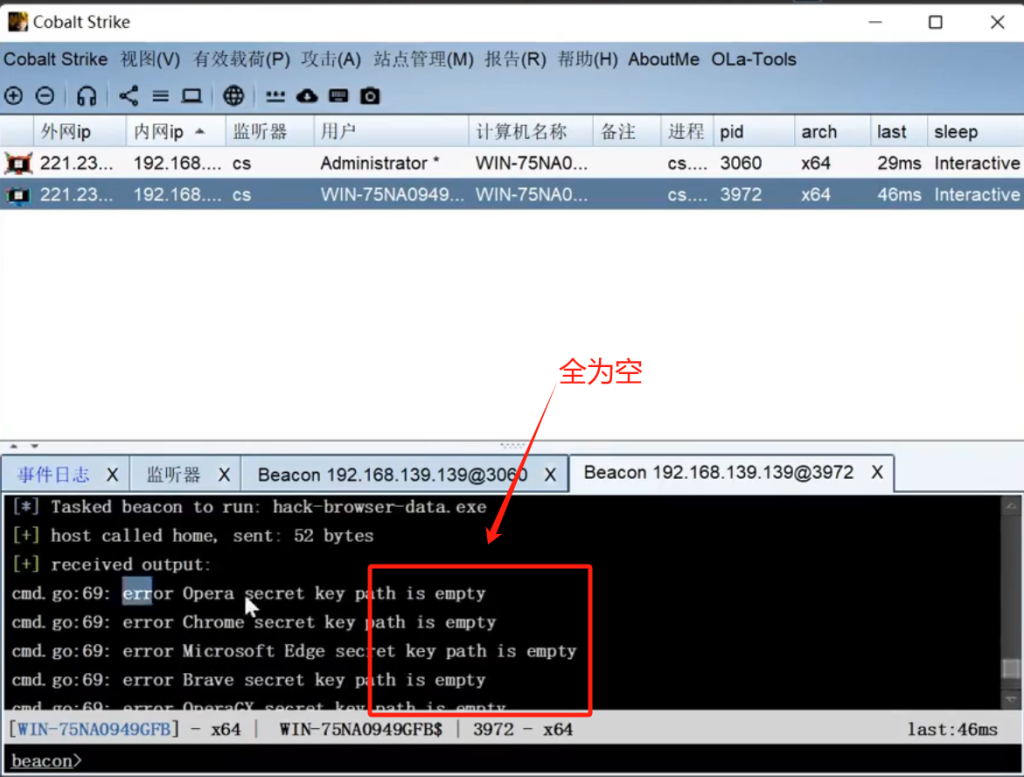Open credentials via the password dots icon

(x=276, y=96)
